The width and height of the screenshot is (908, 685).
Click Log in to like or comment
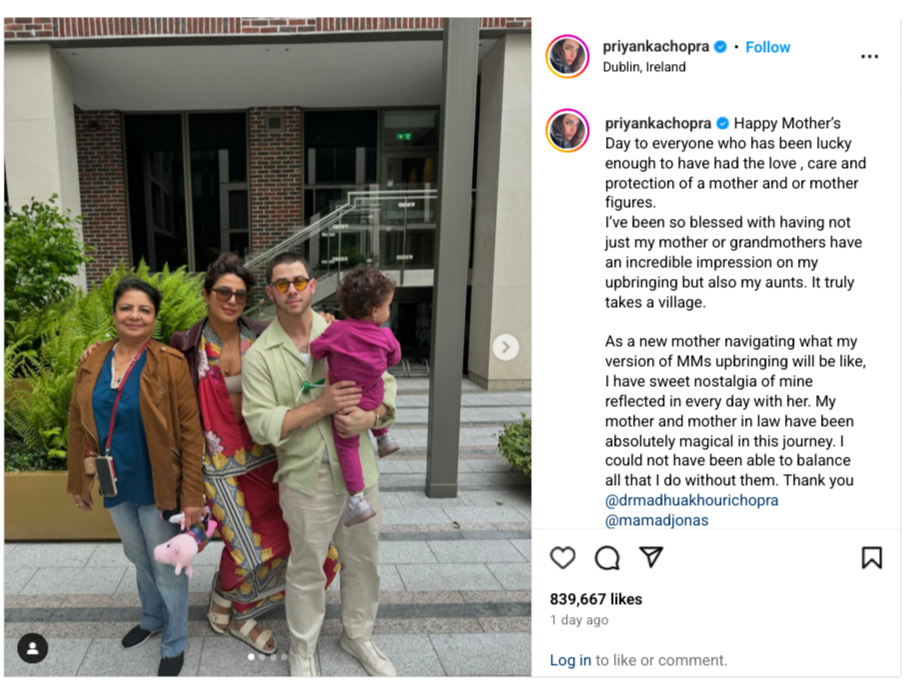pos(570,660)
